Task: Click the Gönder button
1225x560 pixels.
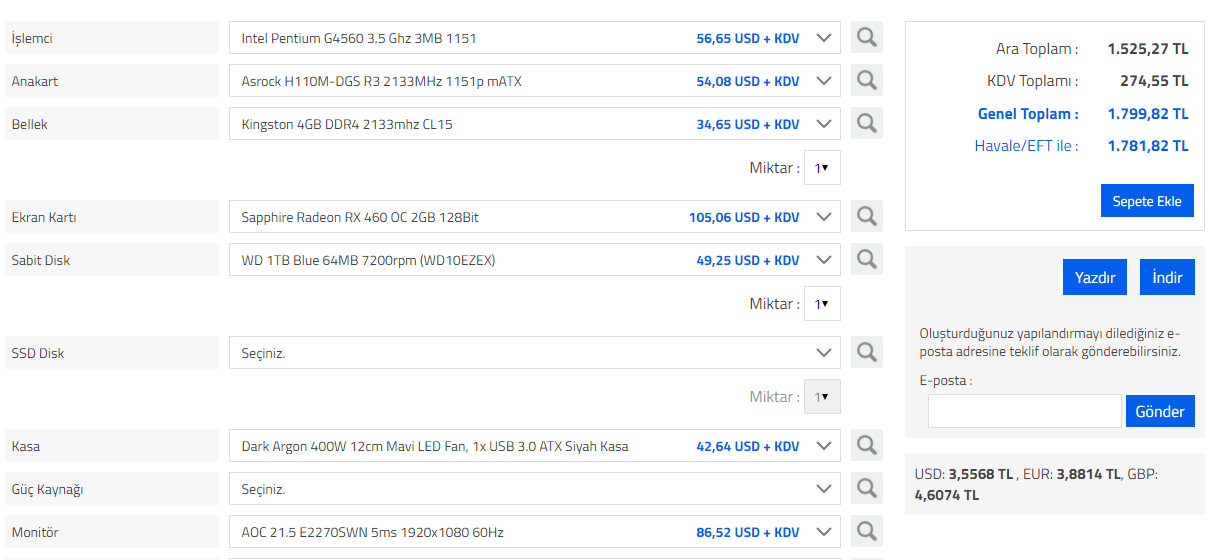Action: pos(1160,411)
